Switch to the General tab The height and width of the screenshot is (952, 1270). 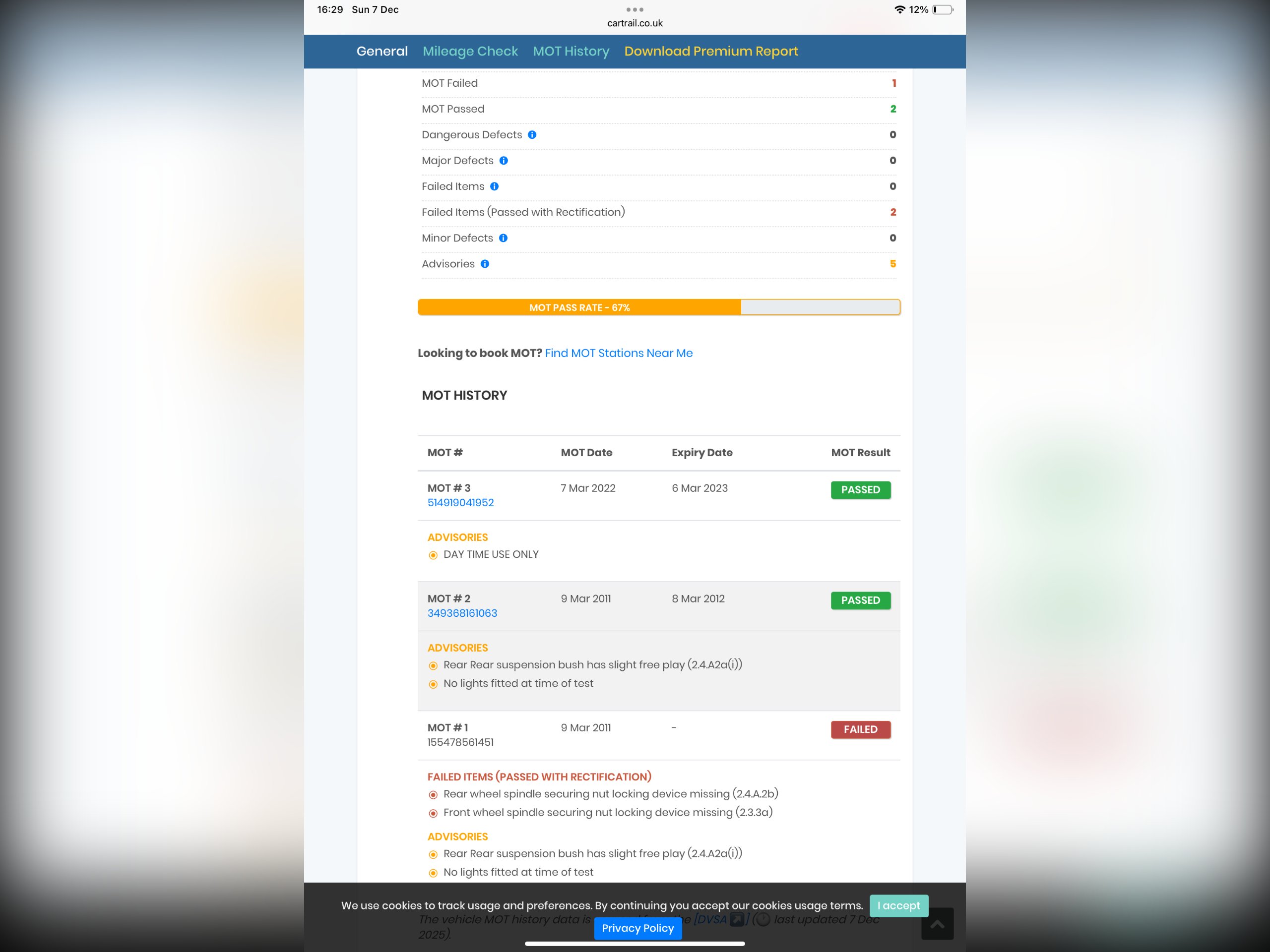tap(382, 51)
